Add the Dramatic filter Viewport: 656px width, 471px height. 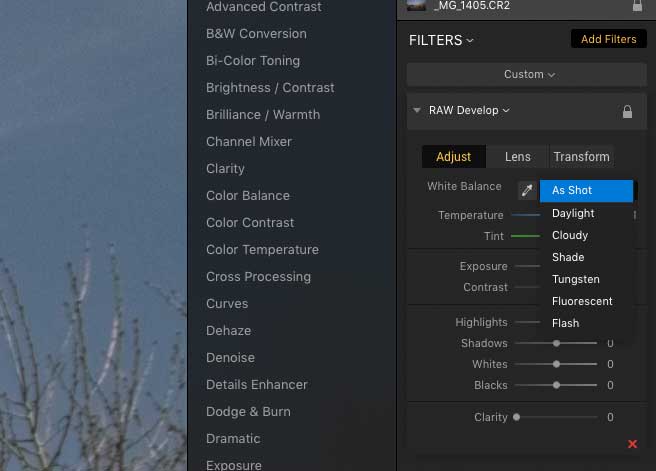(x=233, y=439)
